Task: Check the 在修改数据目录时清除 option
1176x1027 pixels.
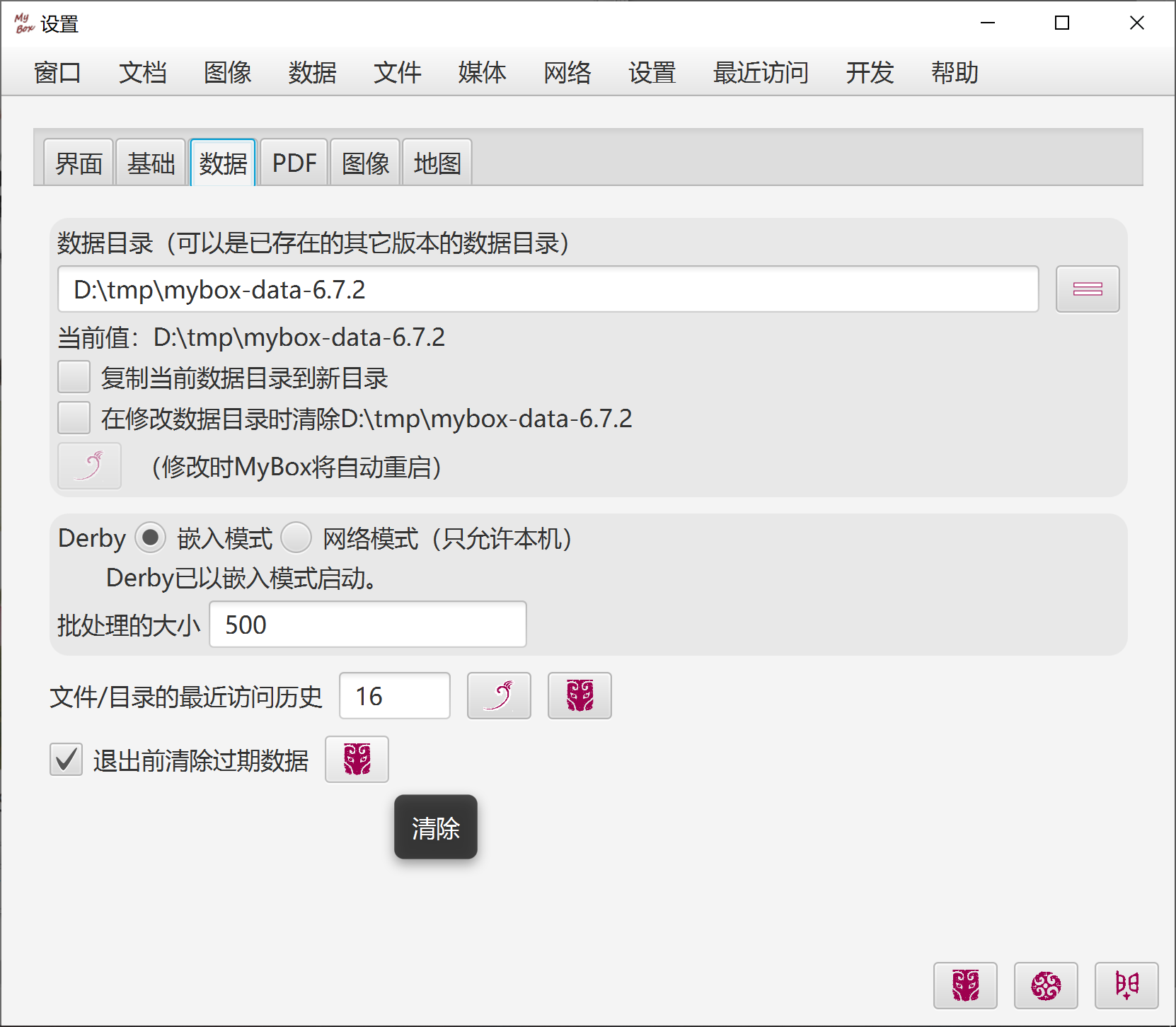Action: click(74, 418)
